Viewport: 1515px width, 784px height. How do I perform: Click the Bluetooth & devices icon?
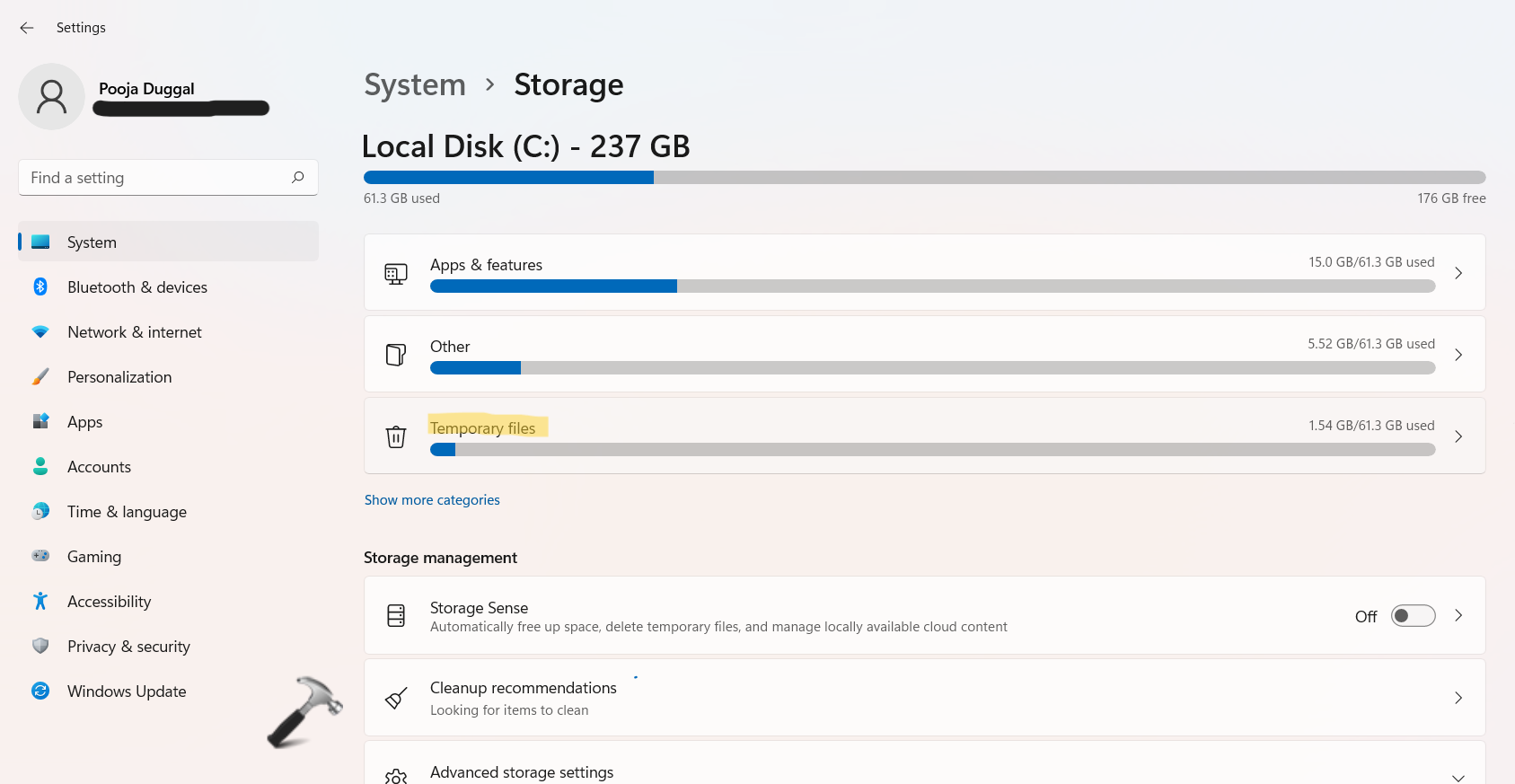pos(40,286)
